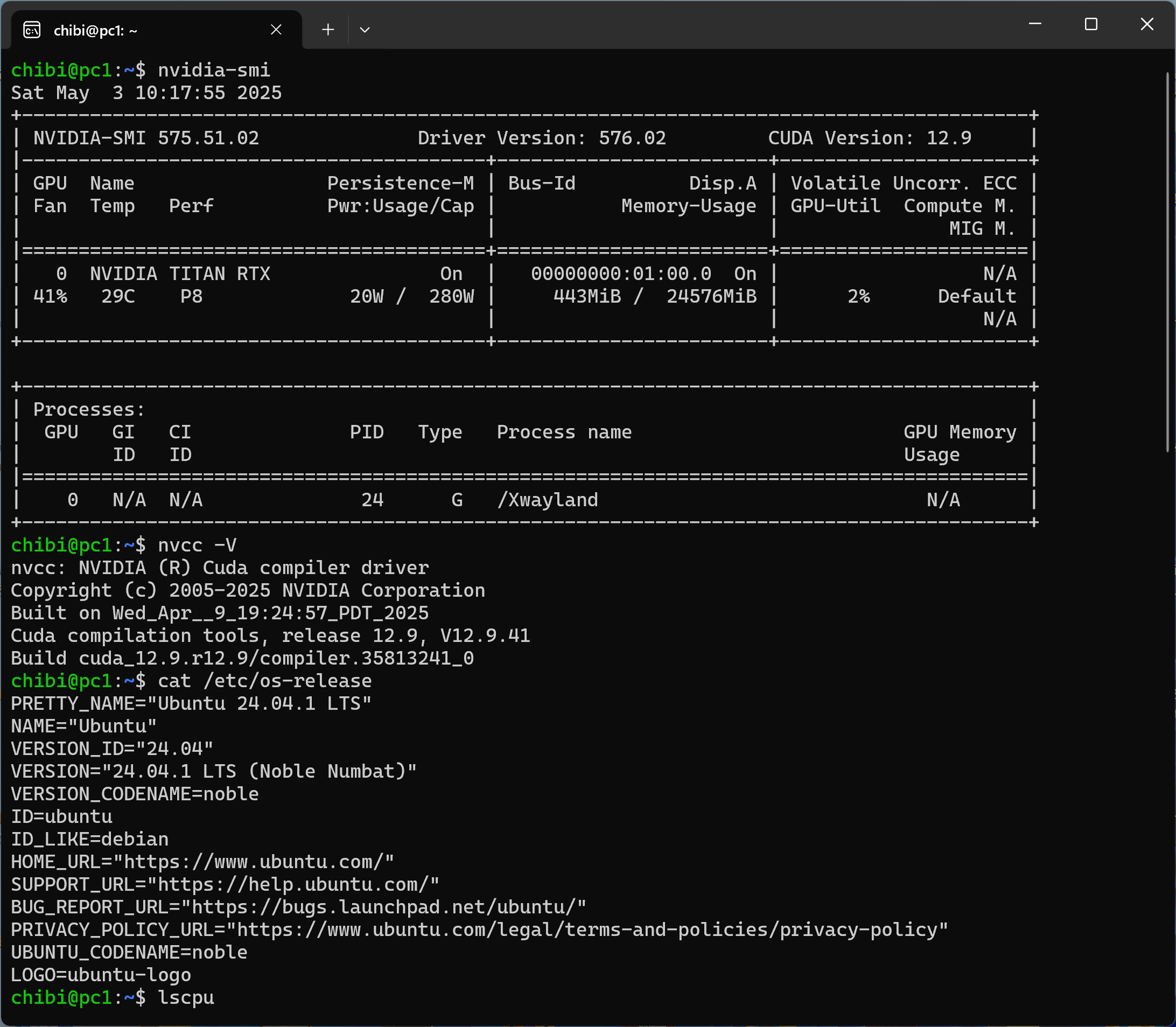The width and height of the screenshot is (1176, 1027).
Task: Open the https://help.ubuntu.com/ support link
Action: pos(293,884)
